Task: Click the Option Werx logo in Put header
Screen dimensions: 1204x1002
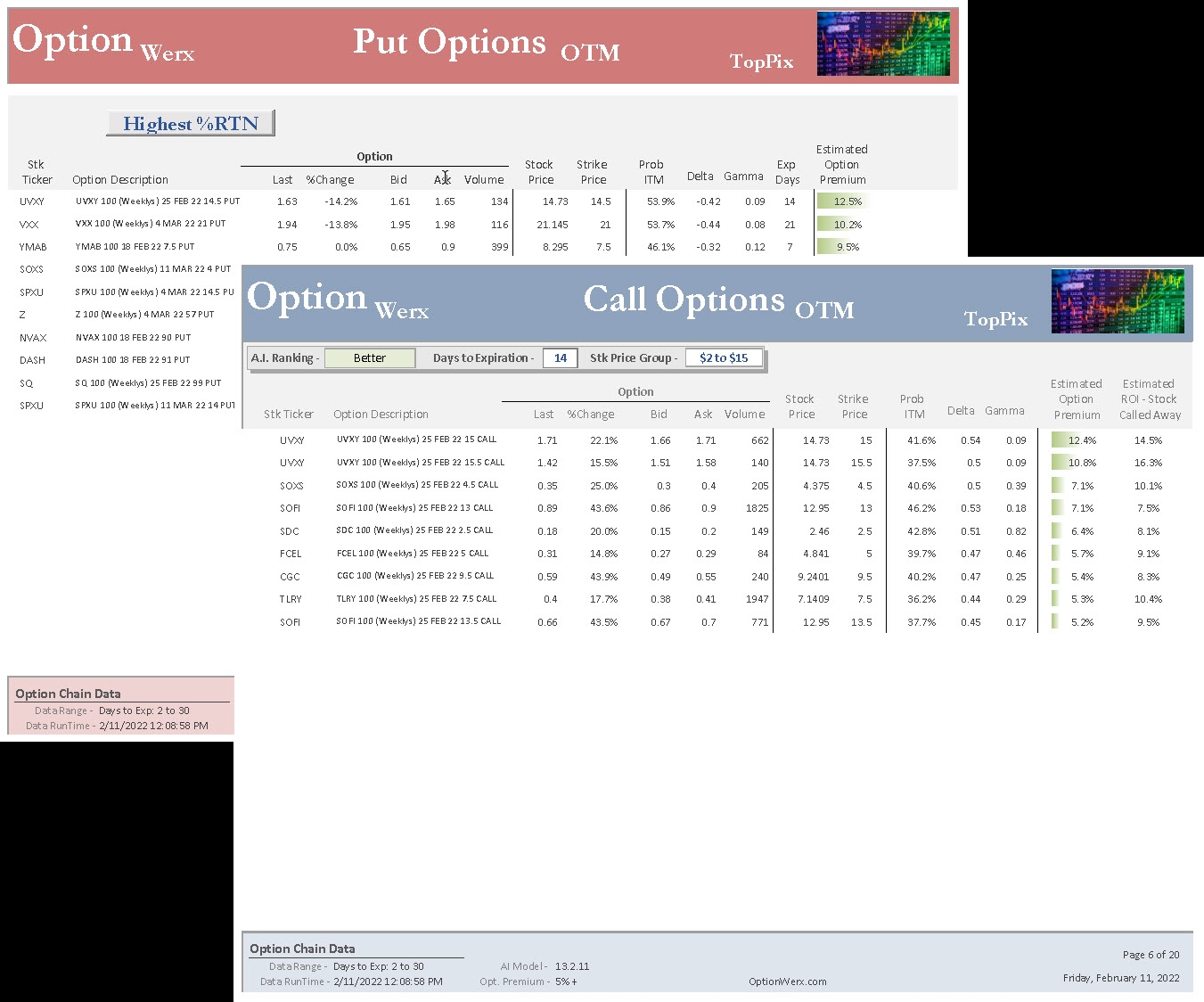Action: (102, 43)
